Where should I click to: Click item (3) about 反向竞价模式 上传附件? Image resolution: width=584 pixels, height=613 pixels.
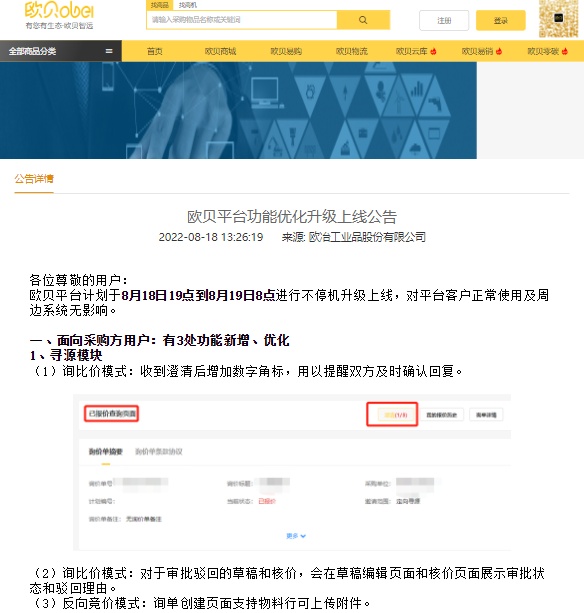(x=201, y=603)
